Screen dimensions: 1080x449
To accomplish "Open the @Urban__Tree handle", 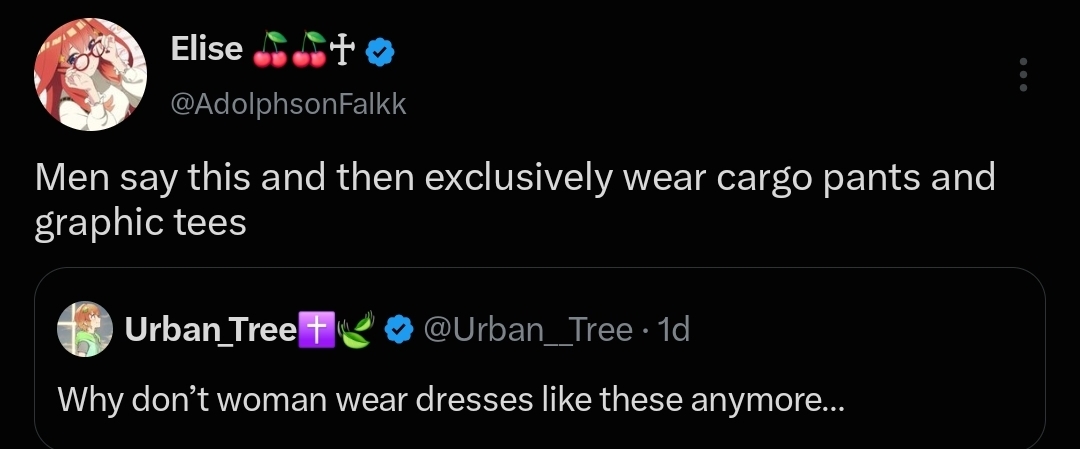I will (x=528, y=331).
